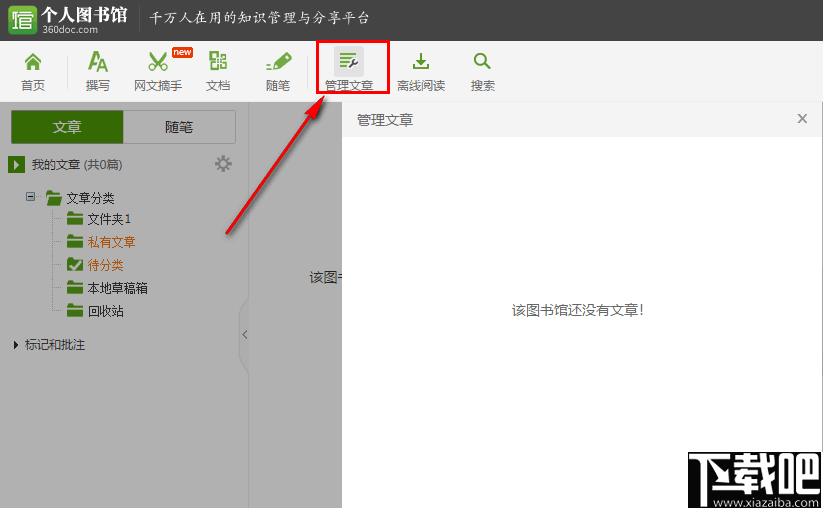823x508 pixels.
Task: Select 待分类 folder label
Action: tap(105, 265)
